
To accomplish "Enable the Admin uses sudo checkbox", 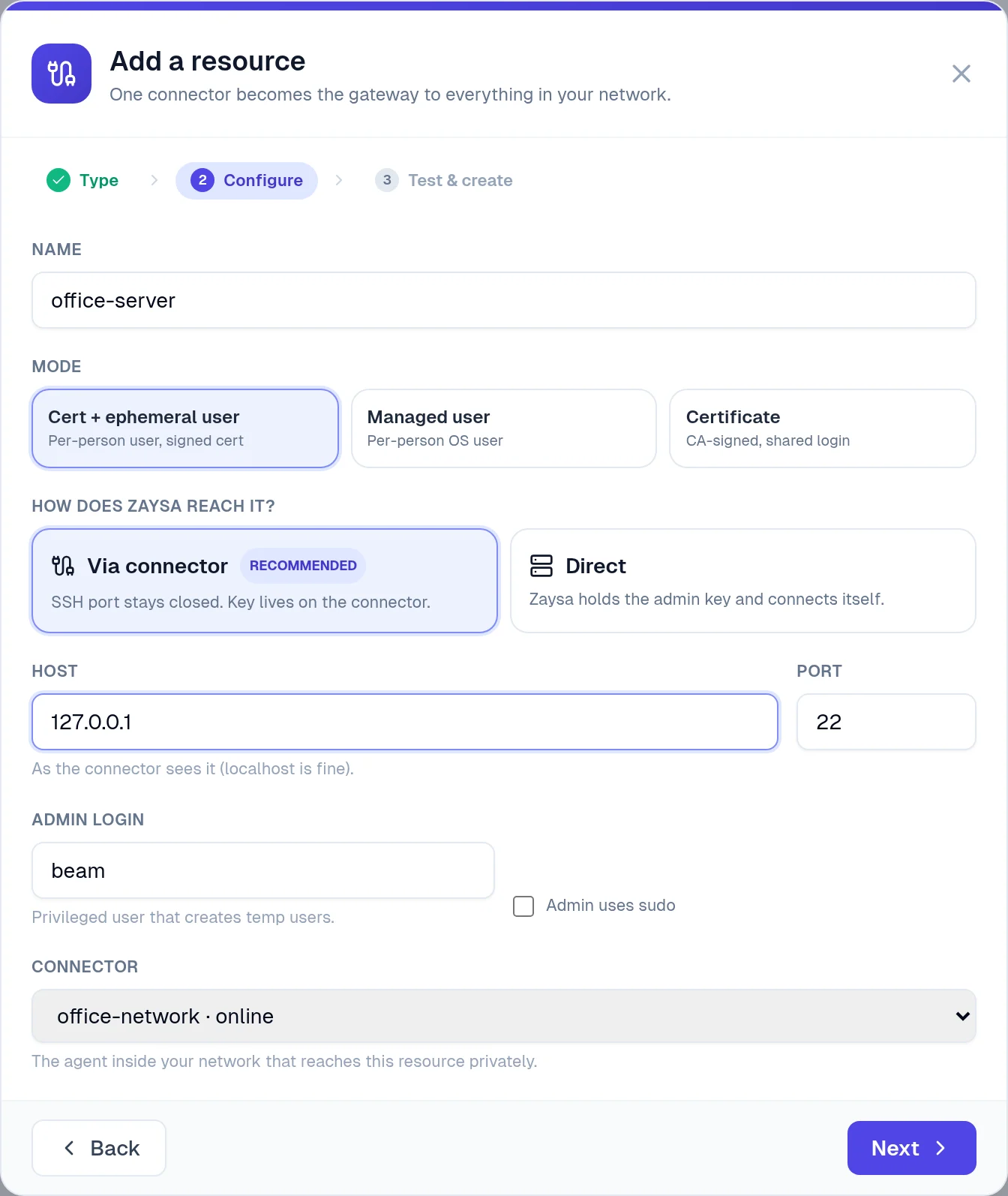I will coord(523,906).
